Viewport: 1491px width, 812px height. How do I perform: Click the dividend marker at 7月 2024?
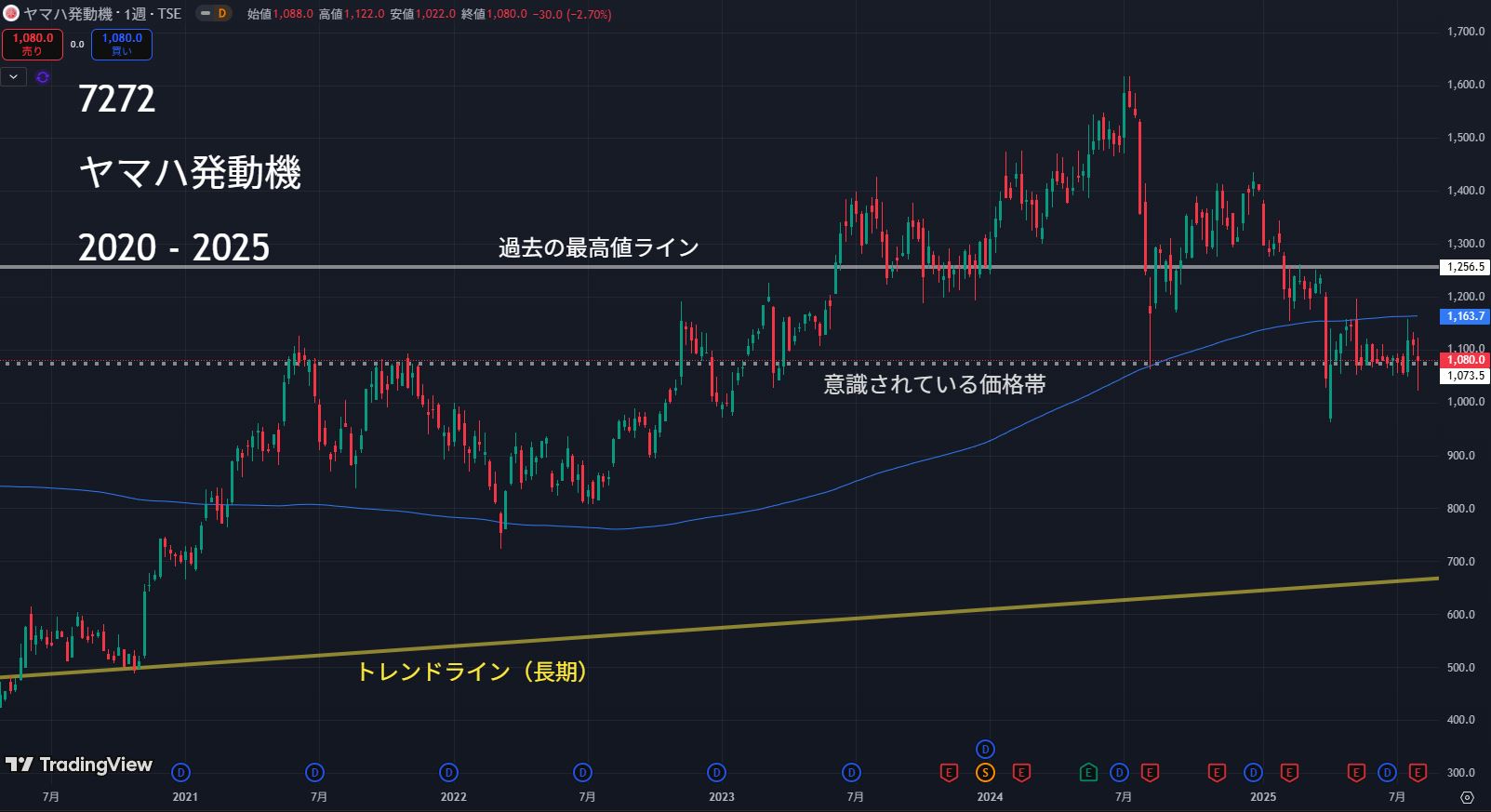coord(1119,772)
